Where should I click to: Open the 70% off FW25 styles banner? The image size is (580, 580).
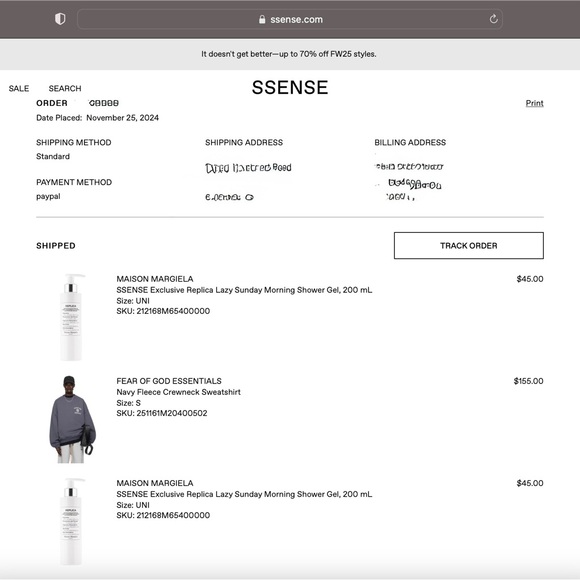point(289,54)
